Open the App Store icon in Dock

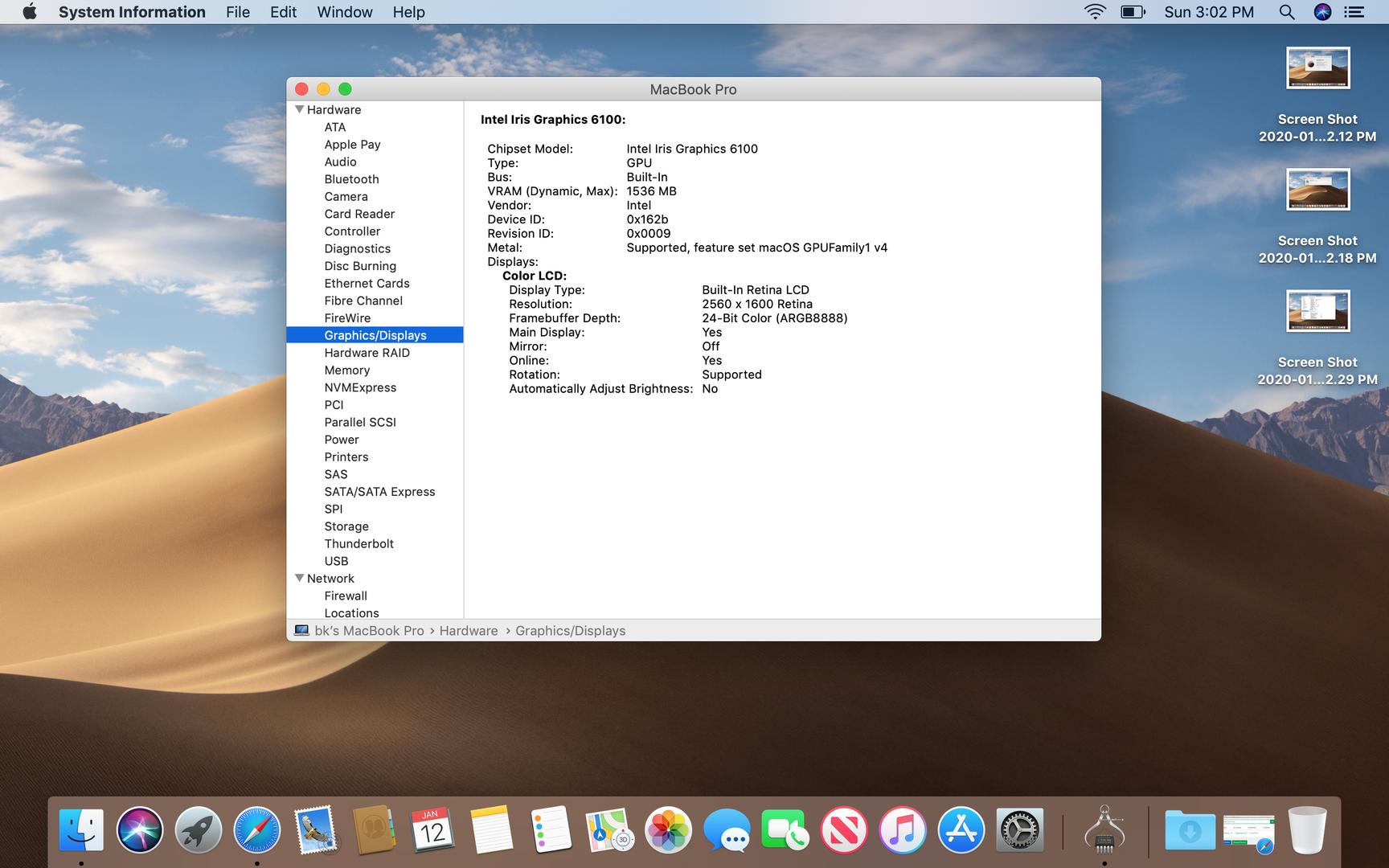[x=961, y=830]
